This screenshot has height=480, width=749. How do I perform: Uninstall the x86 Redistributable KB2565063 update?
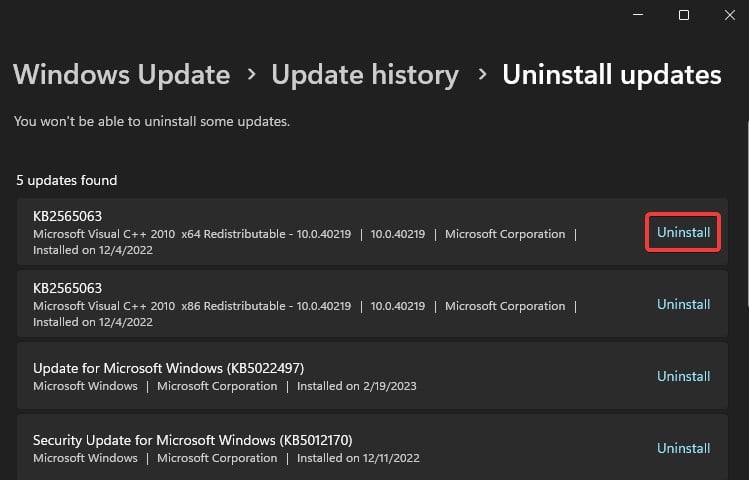[x=684, y=304]
